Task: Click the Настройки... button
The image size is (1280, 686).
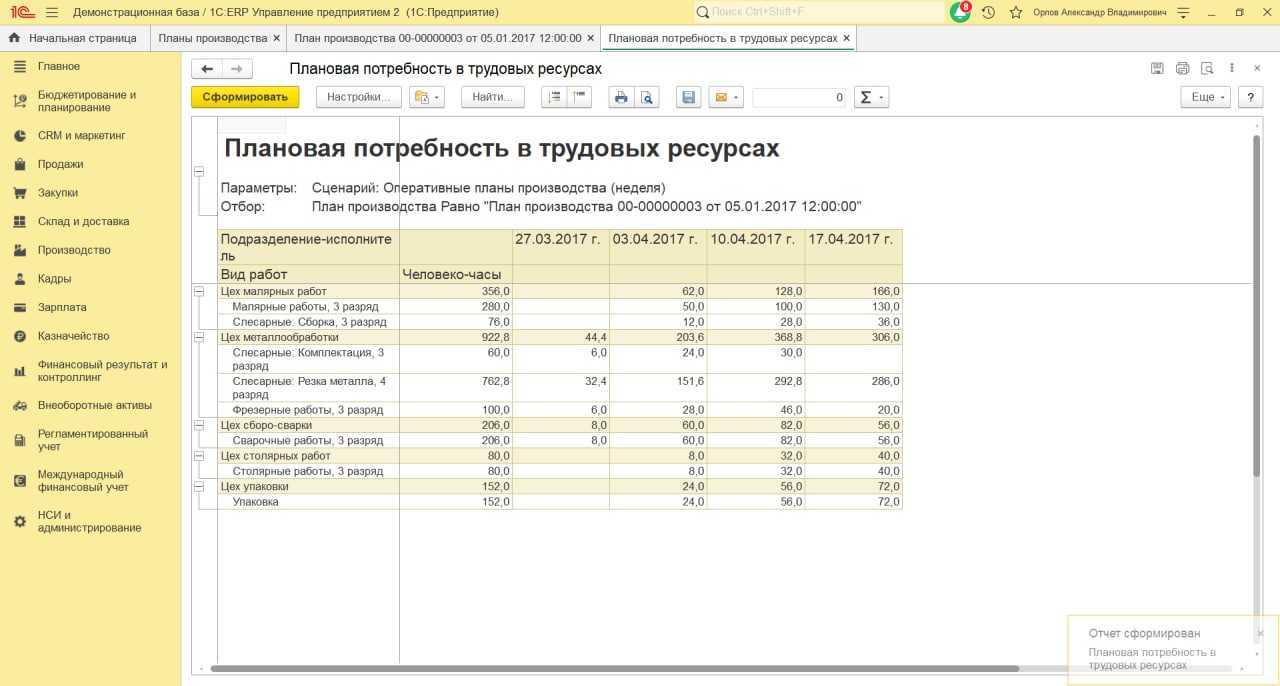Action: 358,97
